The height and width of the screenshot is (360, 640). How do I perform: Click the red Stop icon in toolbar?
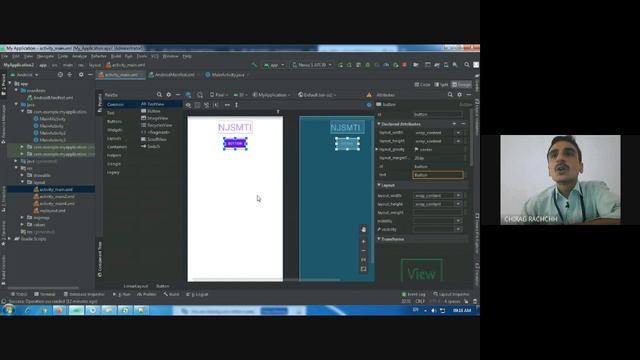coord(404,65)
